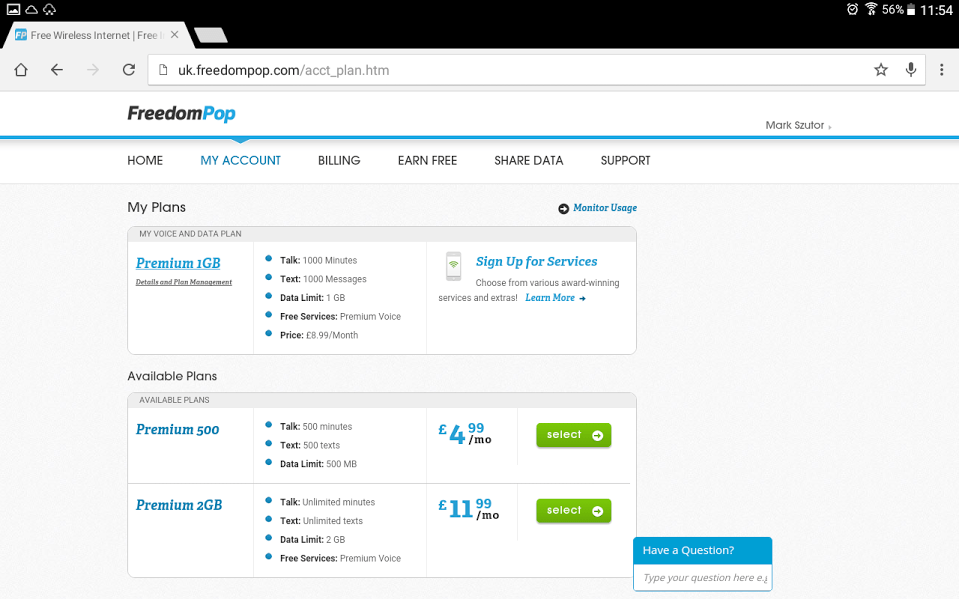The width and height of the screenshot is (959, 599).
Task: Go to the BILLING menu item
Action: pyautogui.click(x=339, y=160)
